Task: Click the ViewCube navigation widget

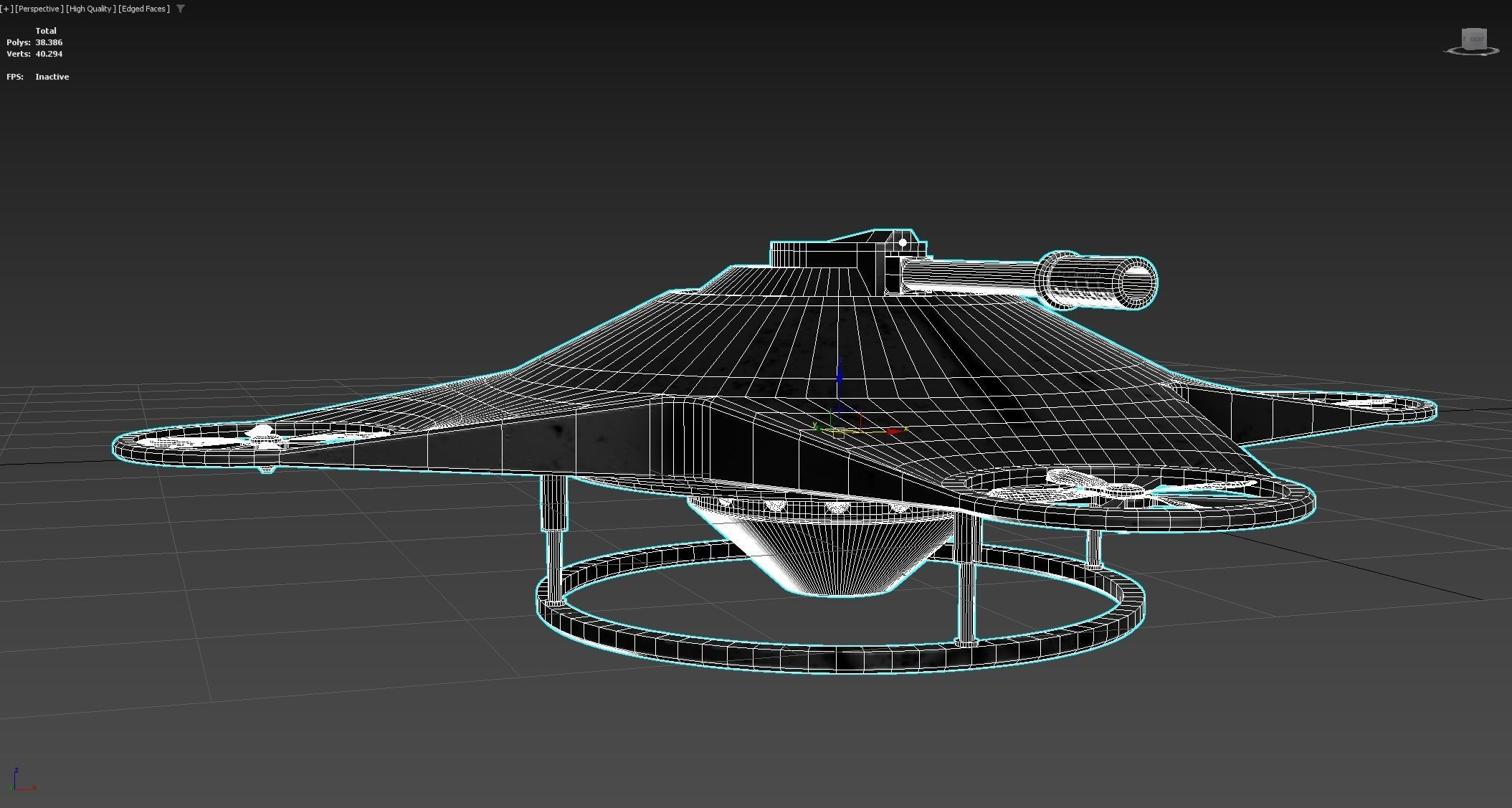Action: (1473, 42)
